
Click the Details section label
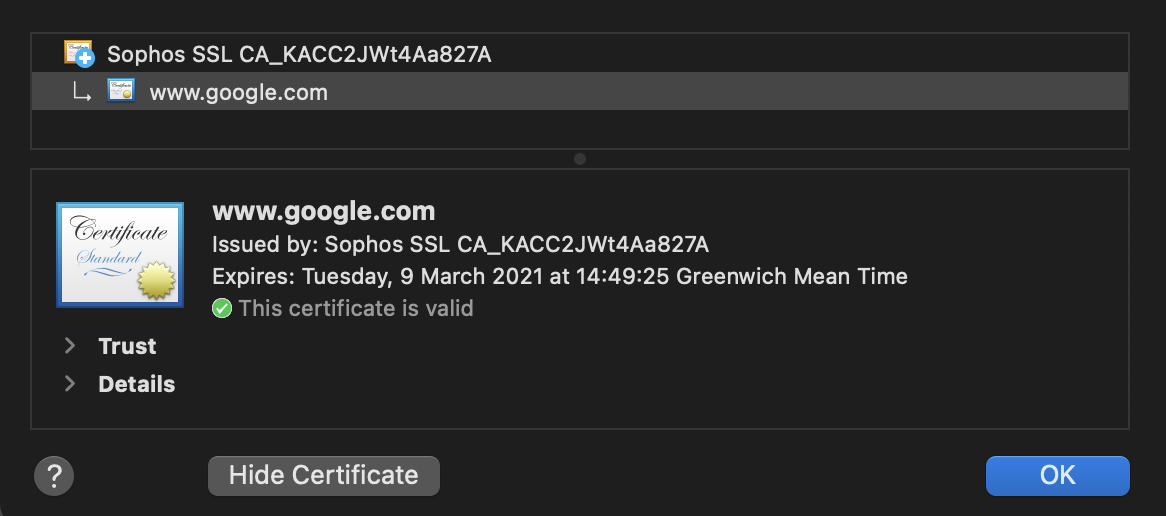tap(137, 384)
